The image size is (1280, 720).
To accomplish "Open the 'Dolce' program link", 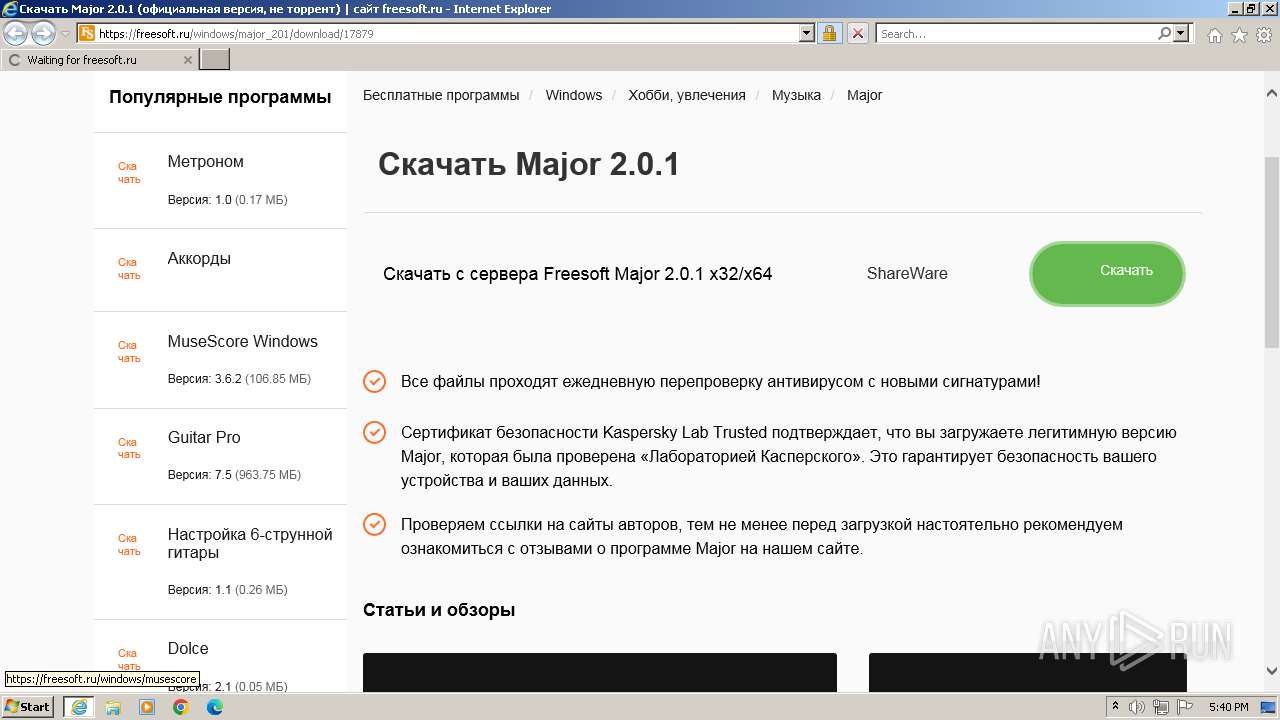I will click(x=188, y=648).
